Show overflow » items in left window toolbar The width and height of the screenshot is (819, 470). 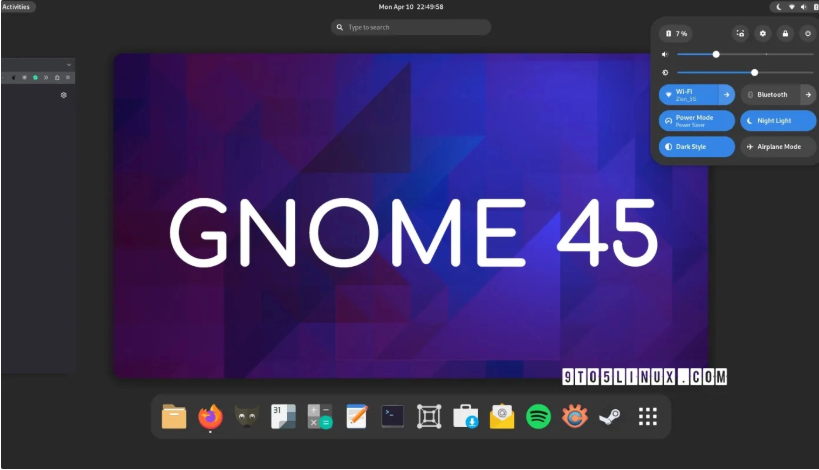[x=46, y=77]
